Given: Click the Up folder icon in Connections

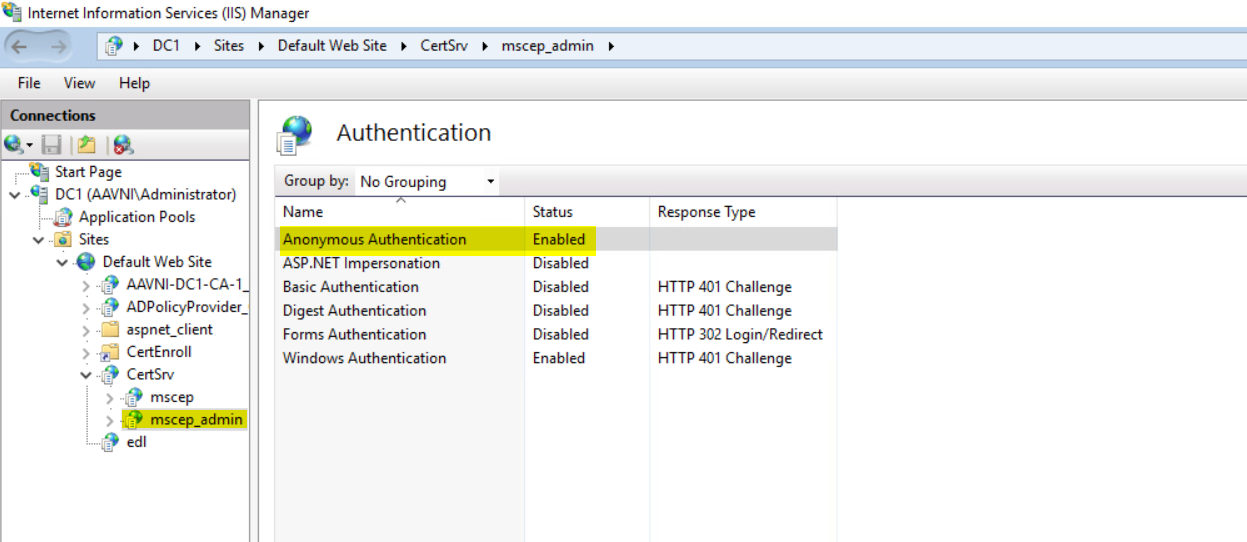Looking at the screenshot, I should [x=87, y=145].
